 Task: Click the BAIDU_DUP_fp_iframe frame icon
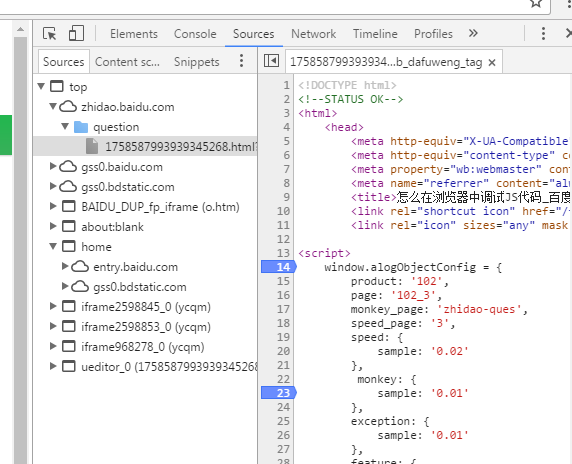point(69,206)
